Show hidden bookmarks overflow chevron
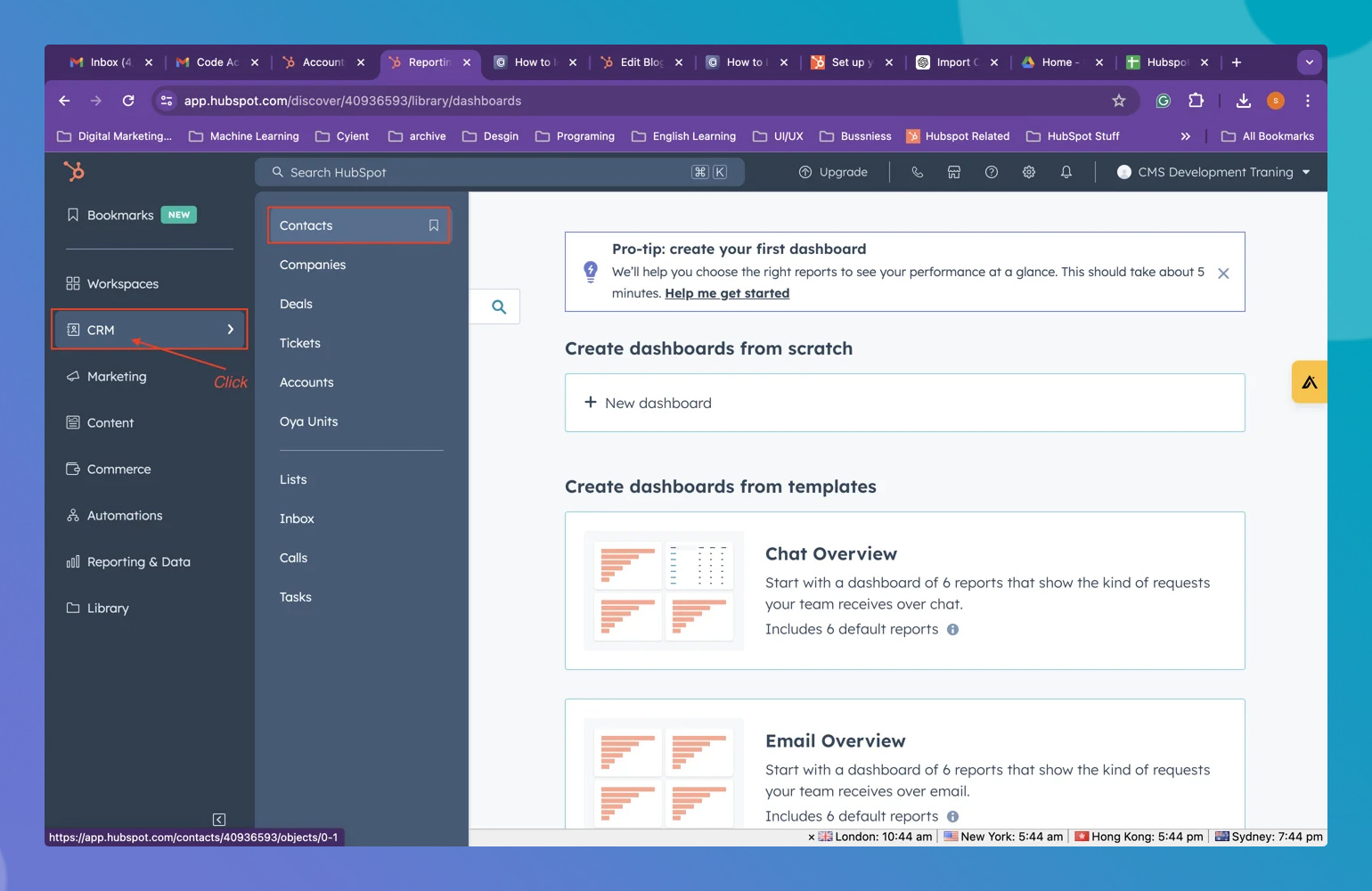 click(1185, 136)
